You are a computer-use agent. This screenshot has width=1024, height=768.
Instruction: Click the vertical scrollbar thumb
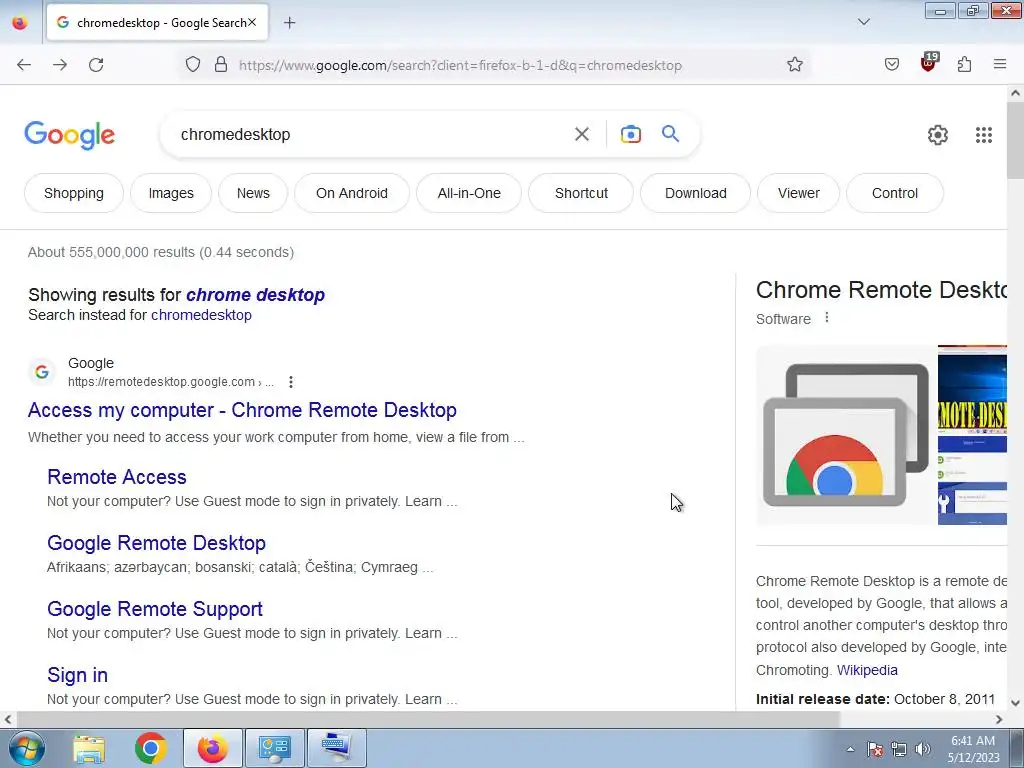point(1015,140)
